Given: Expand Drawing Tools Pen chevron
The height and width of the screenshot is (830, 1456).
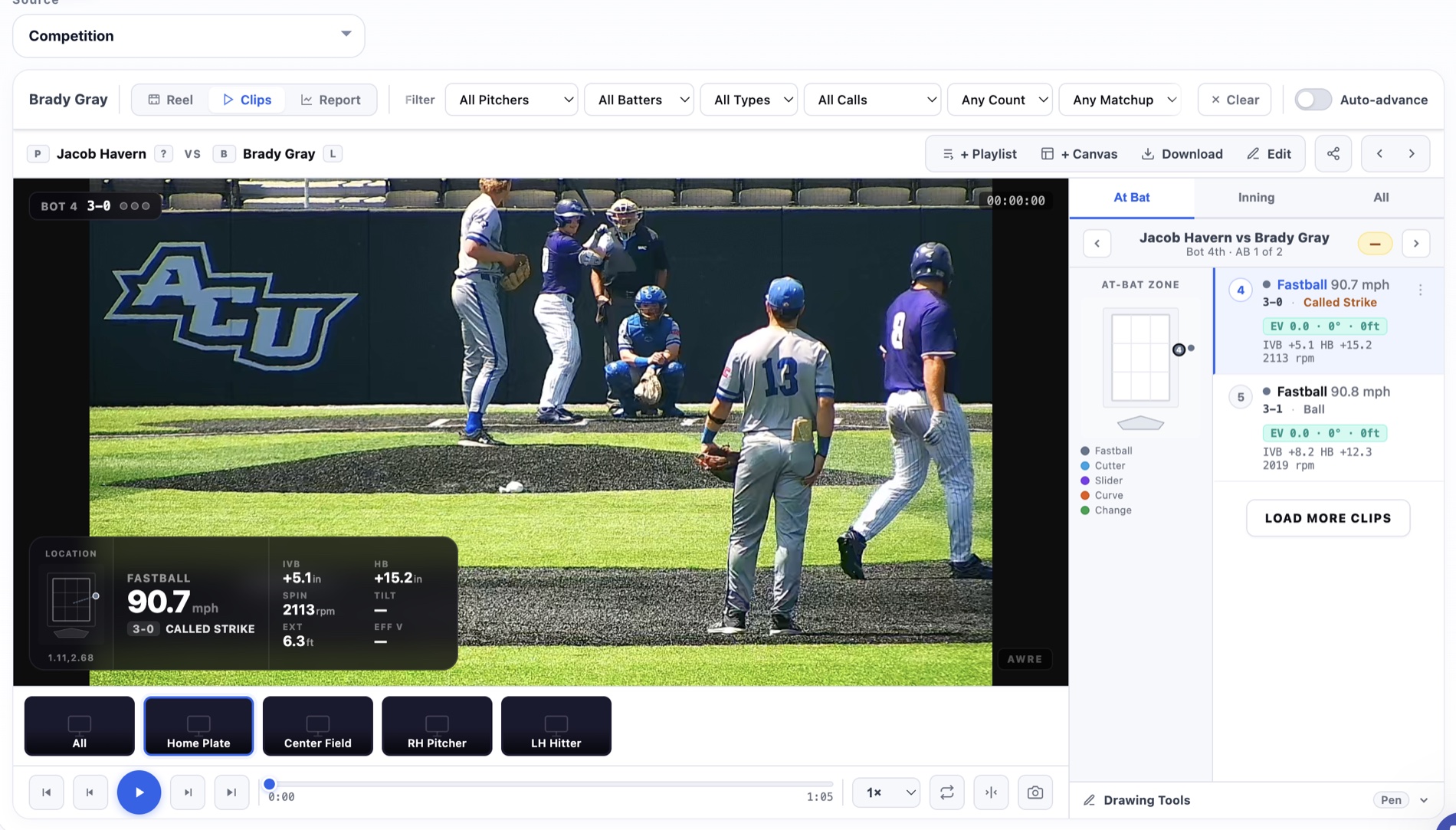Looking at the screenshot, I should click(1424, 800).
